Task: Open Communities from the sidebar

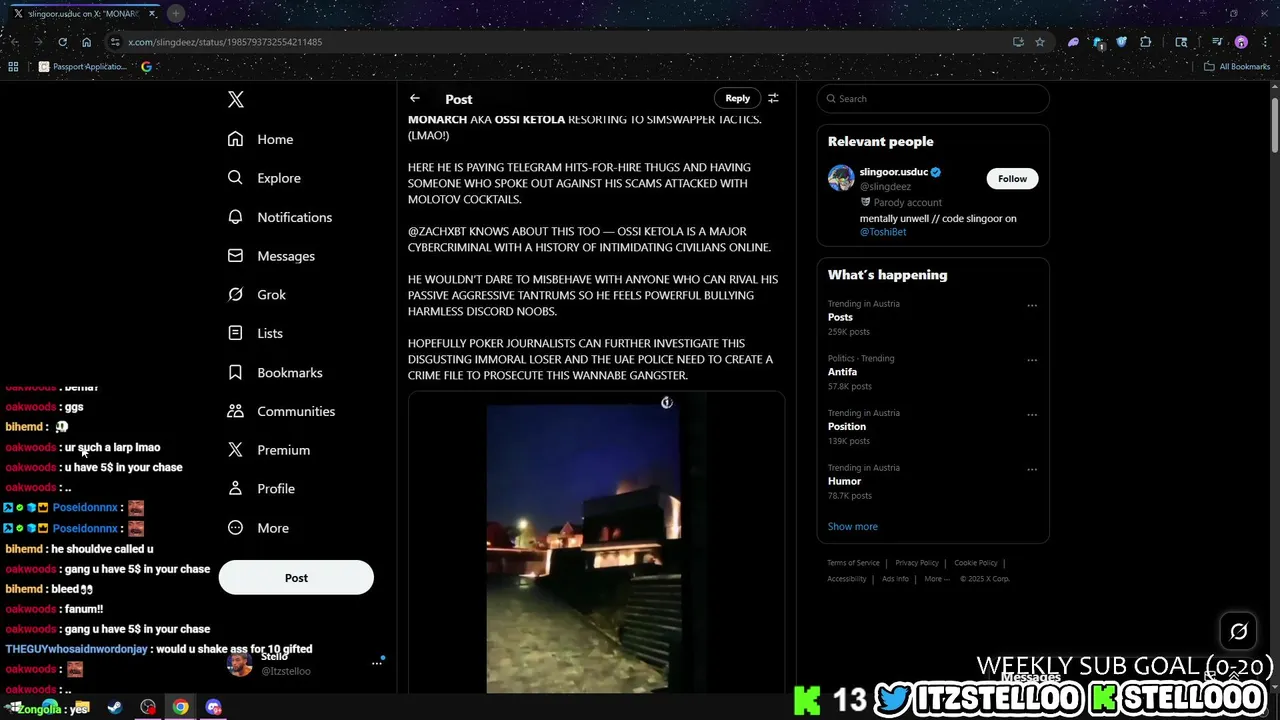Action: point(281,411)
